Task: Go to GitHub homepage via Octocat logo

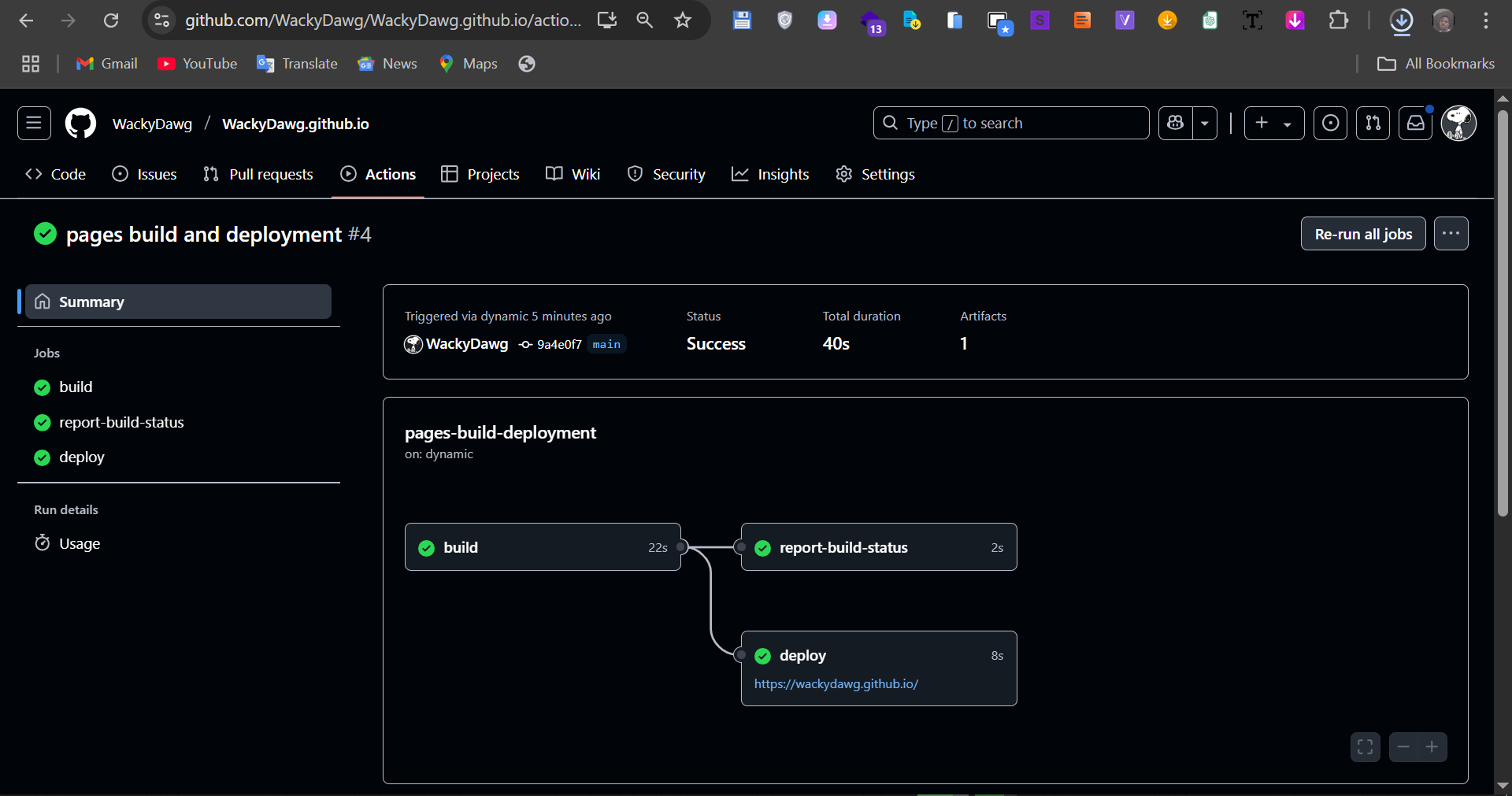Action: click(80, 124)
